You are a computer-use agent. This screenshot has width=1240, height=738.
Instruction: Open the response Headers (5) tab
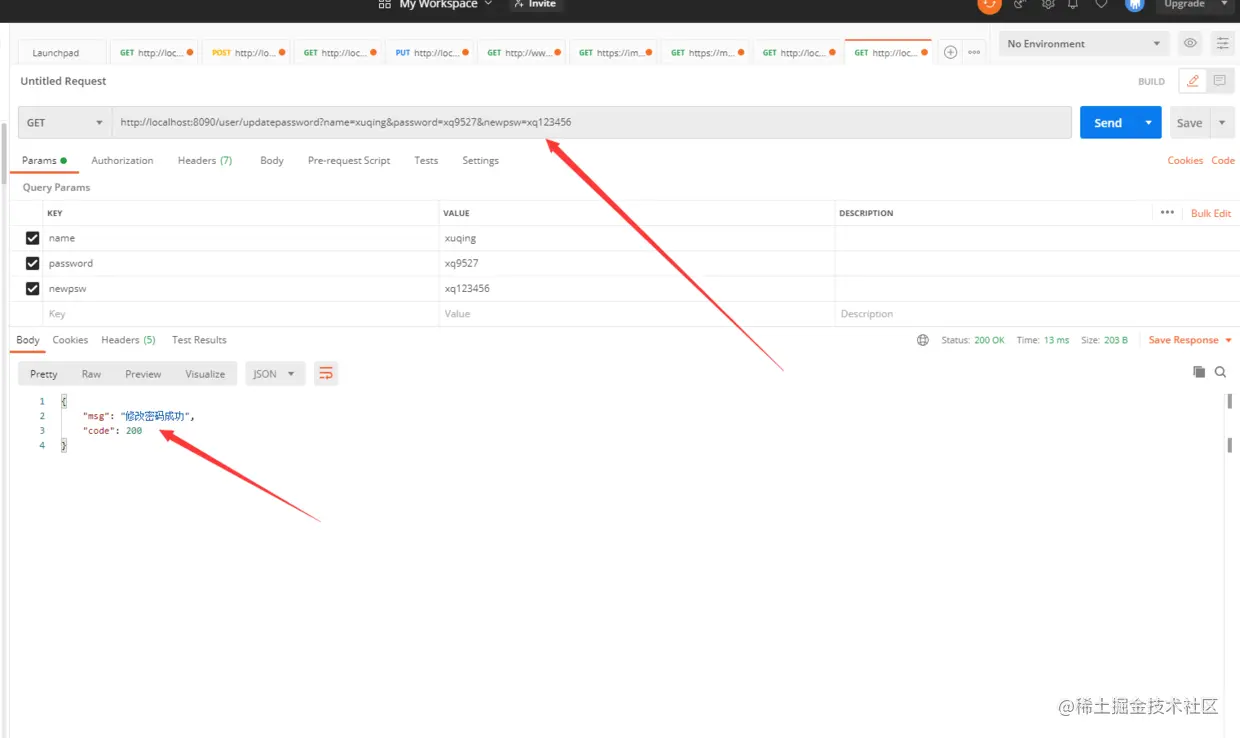pos(128,340)
